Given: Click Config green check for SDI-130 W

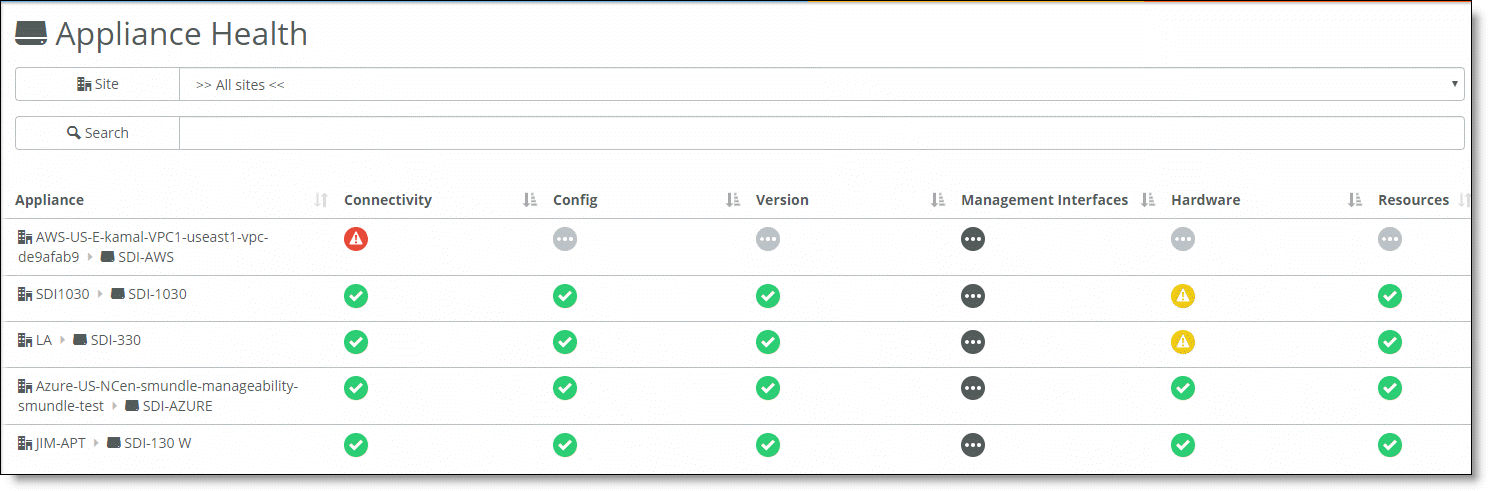Looking at the screenshot, I should point(565,445).
